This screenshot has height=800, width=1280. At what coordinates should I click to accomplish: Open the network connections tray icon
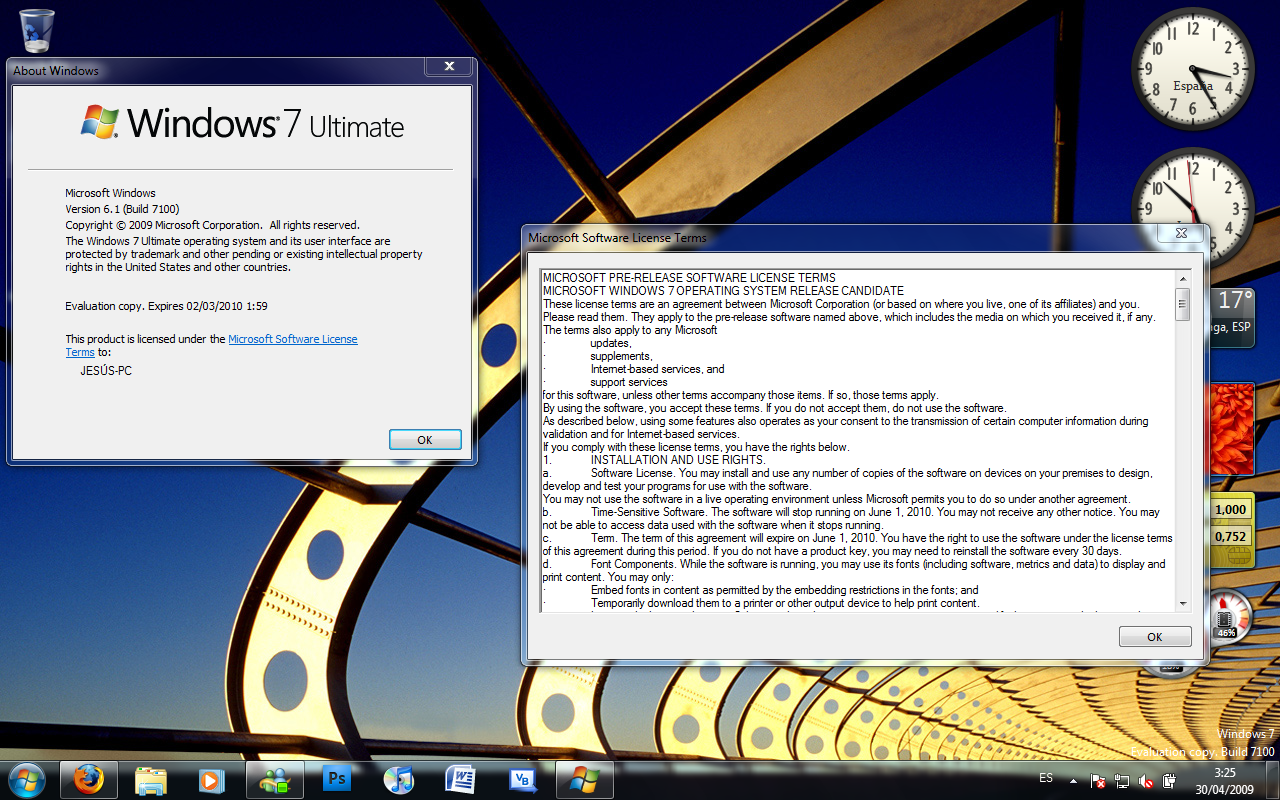[1121, 781]
